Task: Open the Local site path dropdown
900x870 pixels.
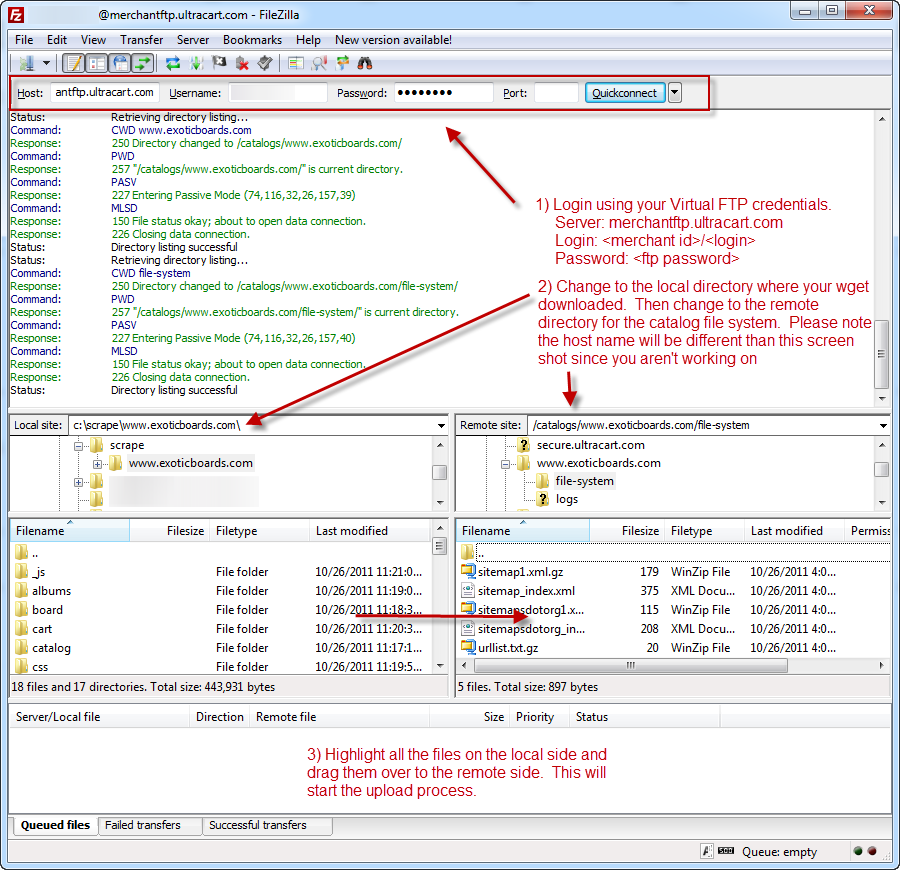Action: [x=441, y=426]
